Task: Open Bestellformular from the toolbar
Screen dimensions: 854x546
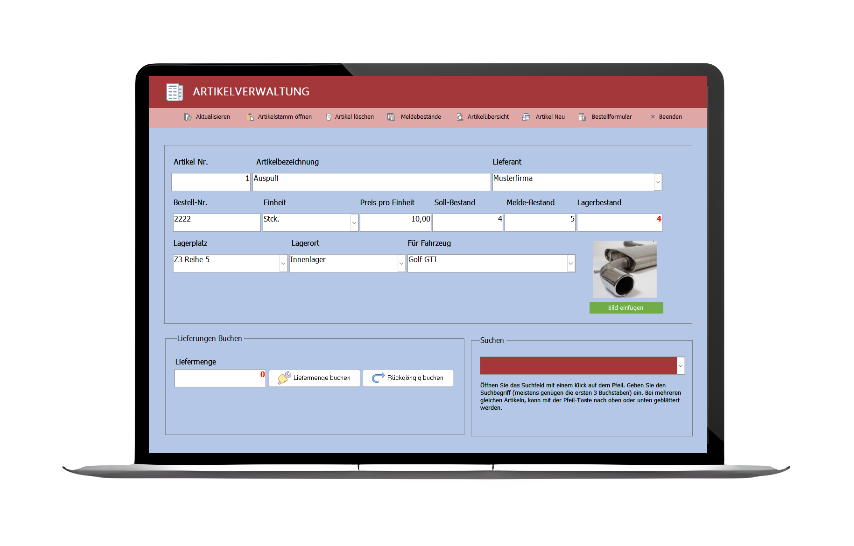Action: click(584, 117)
